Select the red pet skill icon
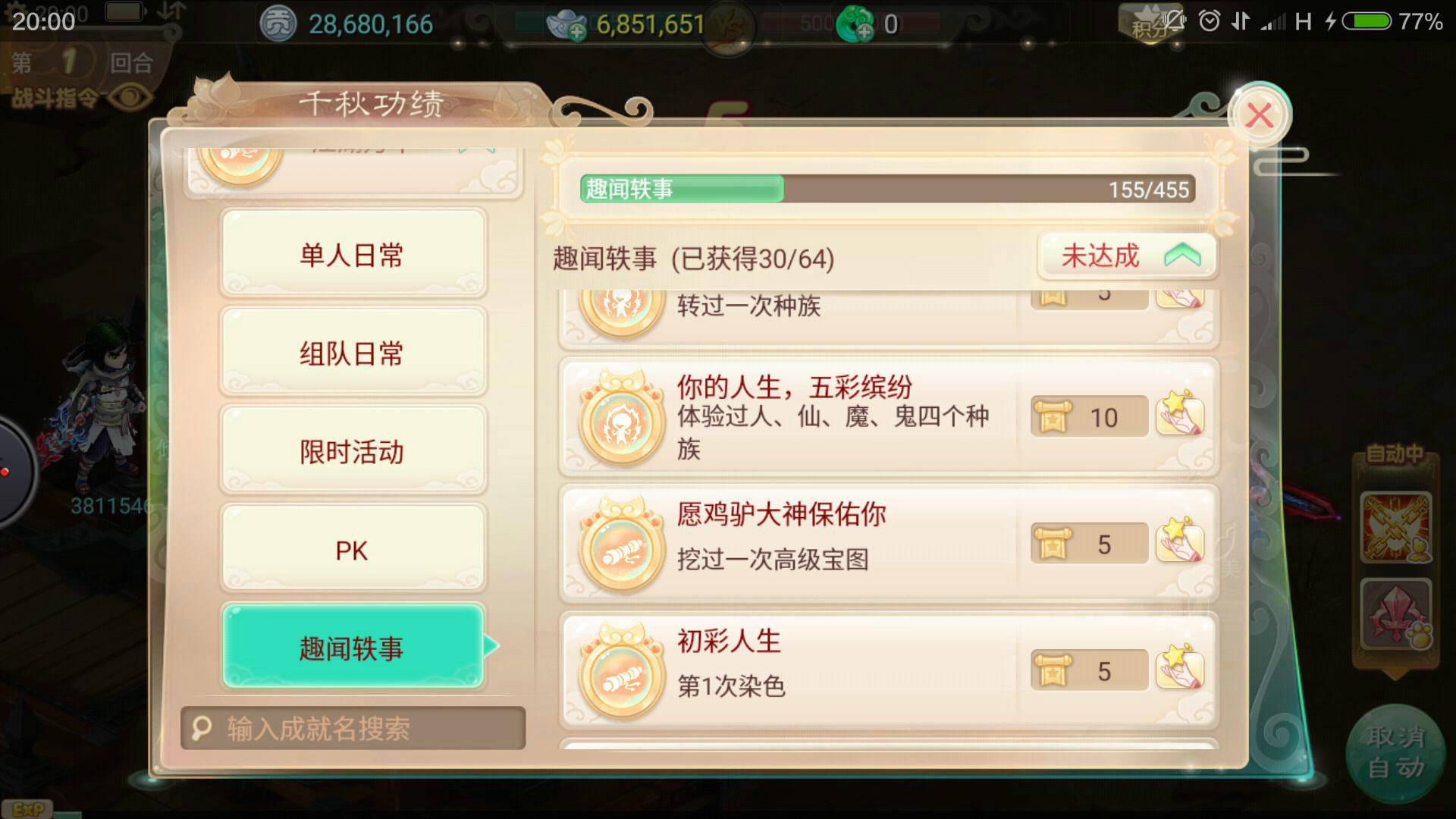Viewport: 1456px width, 819px height. pyautogui.click(x=1396, y=614)
